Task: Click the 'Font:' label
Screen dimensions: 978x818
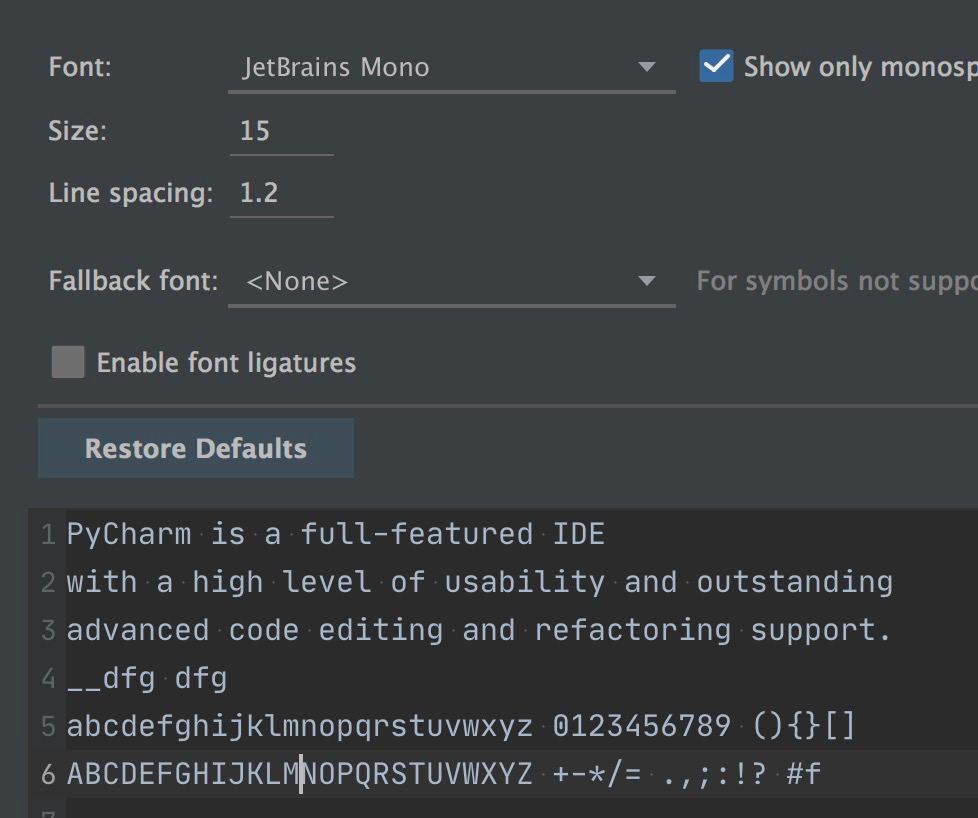Action: (x=80, y=67)
